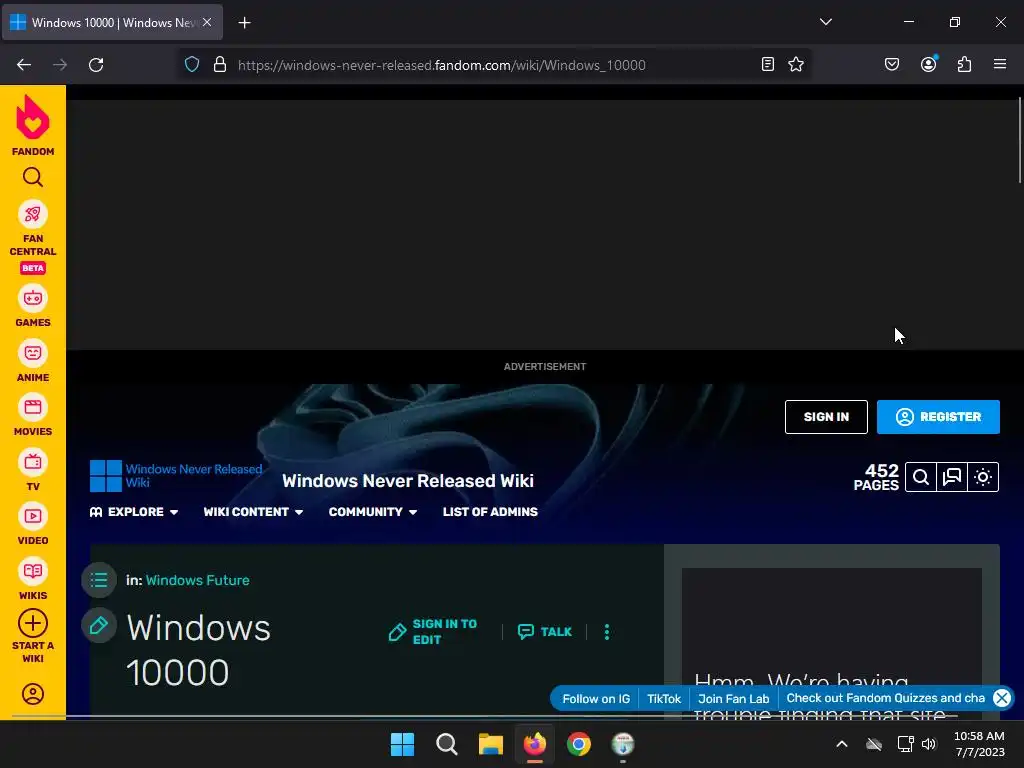
Task: Open taskbar search
Action: (447, 744)
